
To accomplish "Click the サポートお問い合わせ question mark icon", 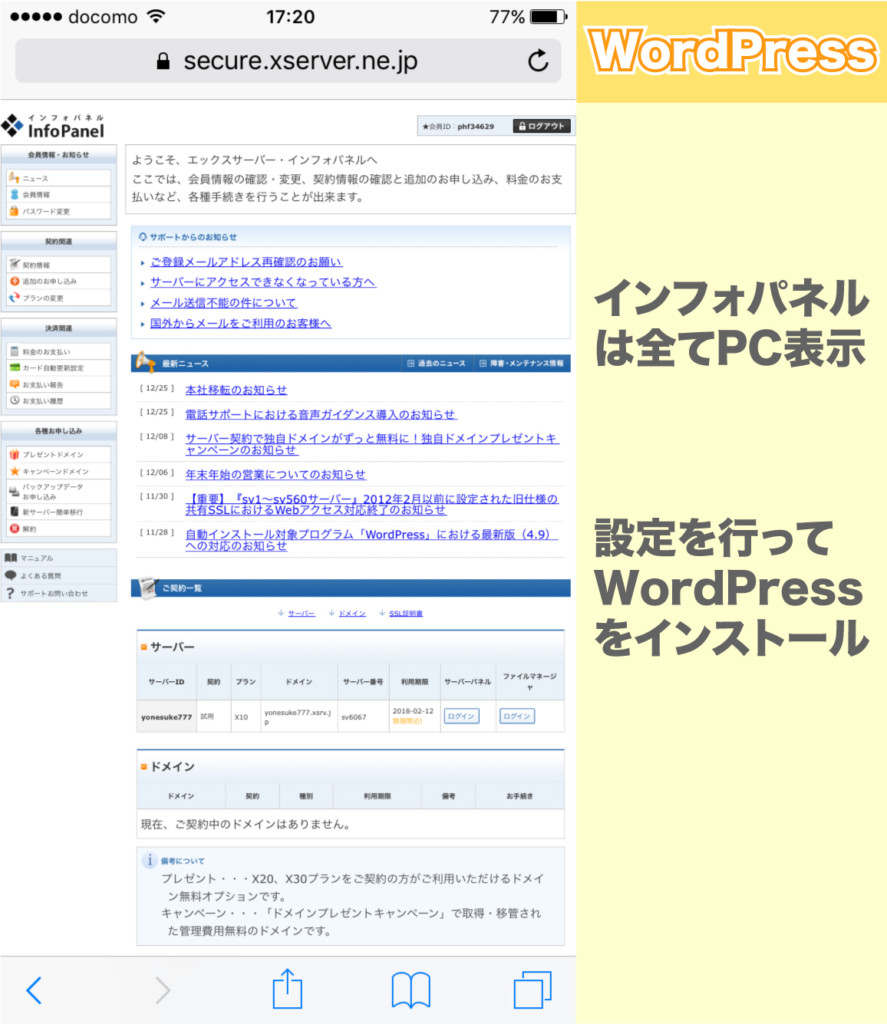I will tap(10, 593).
